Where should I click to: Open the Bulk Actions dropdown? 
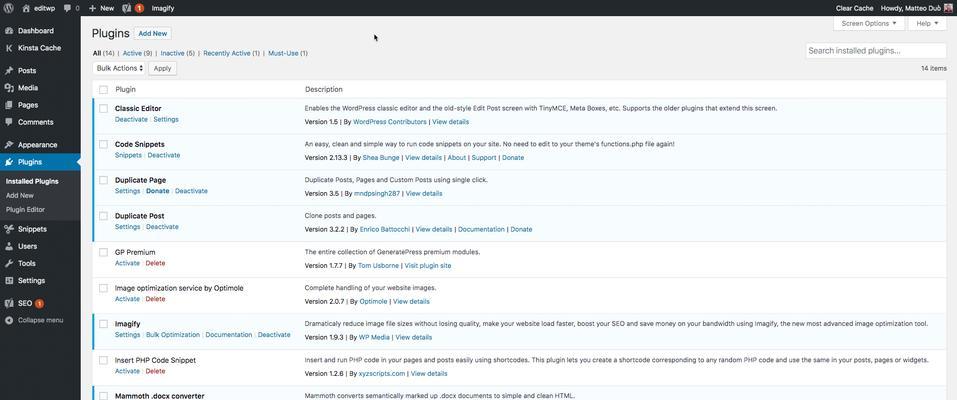tap(120, 68)
